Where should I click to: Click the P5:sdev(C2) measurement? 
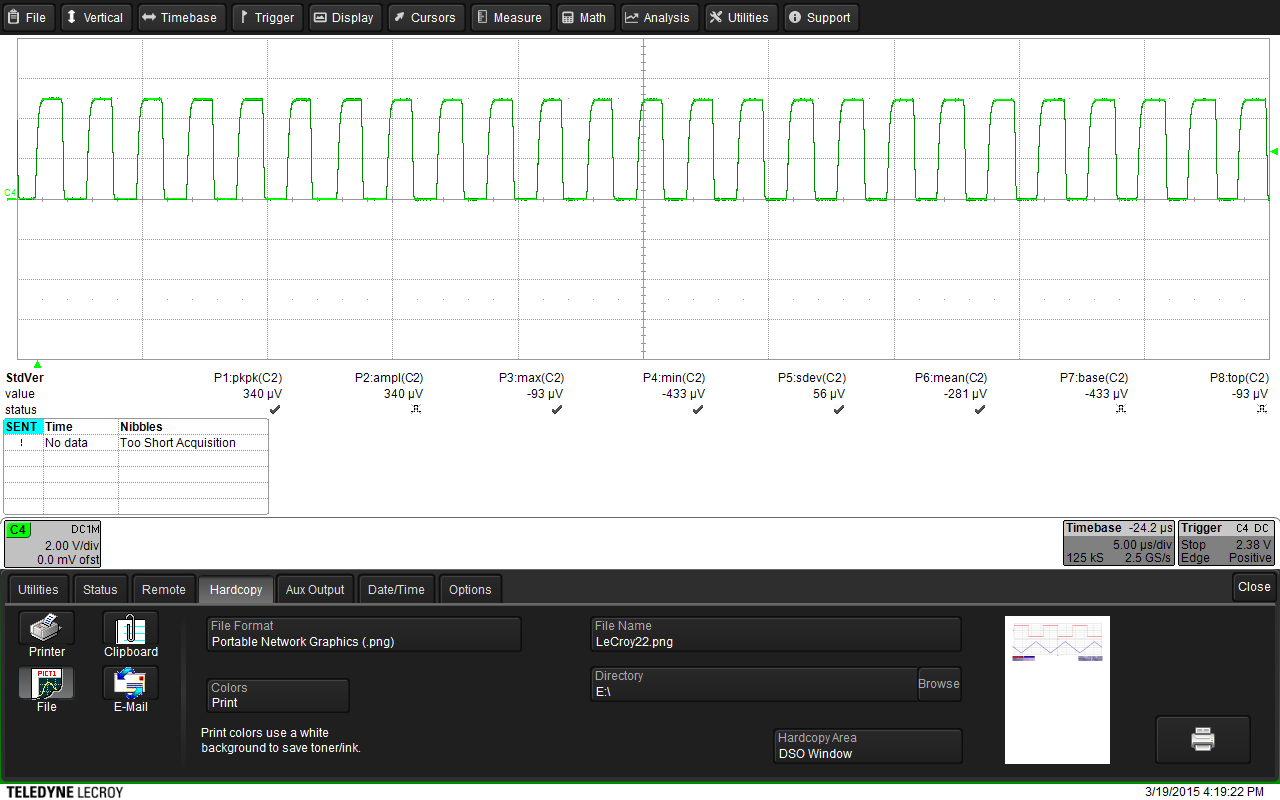[812, 378]
